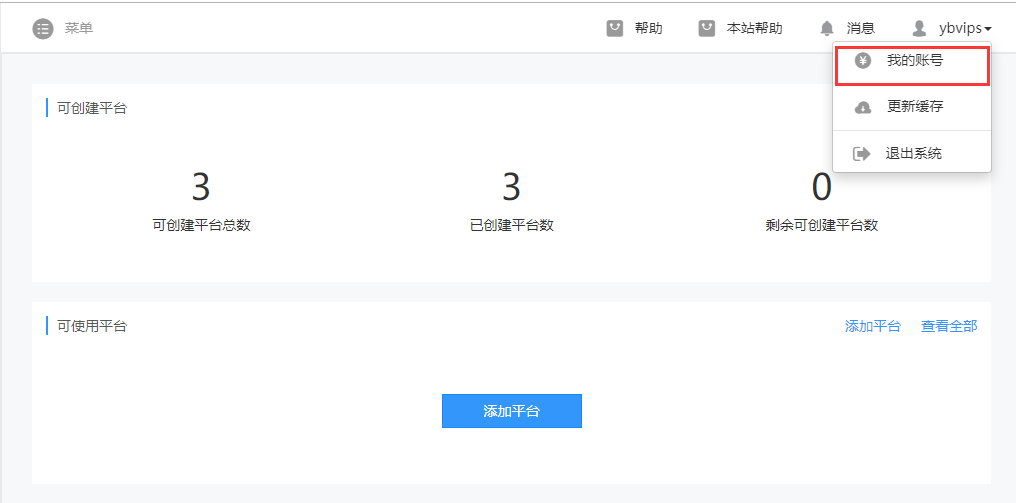
Task: Click the user avatar silhouette icon
Action: pos(919,28)
